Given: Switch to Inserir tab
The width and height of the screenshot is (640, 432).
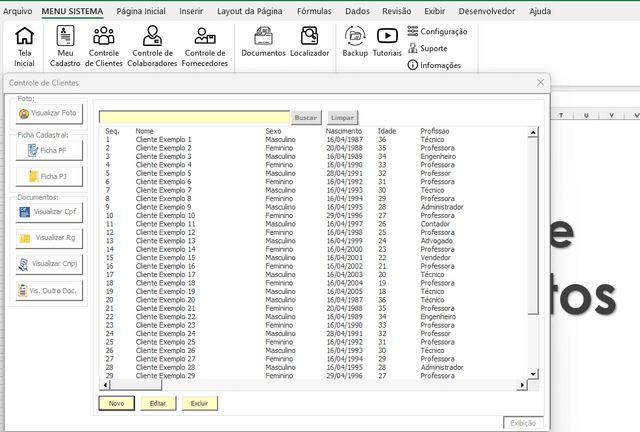Looking at the screenshot, I should [191, 11].
